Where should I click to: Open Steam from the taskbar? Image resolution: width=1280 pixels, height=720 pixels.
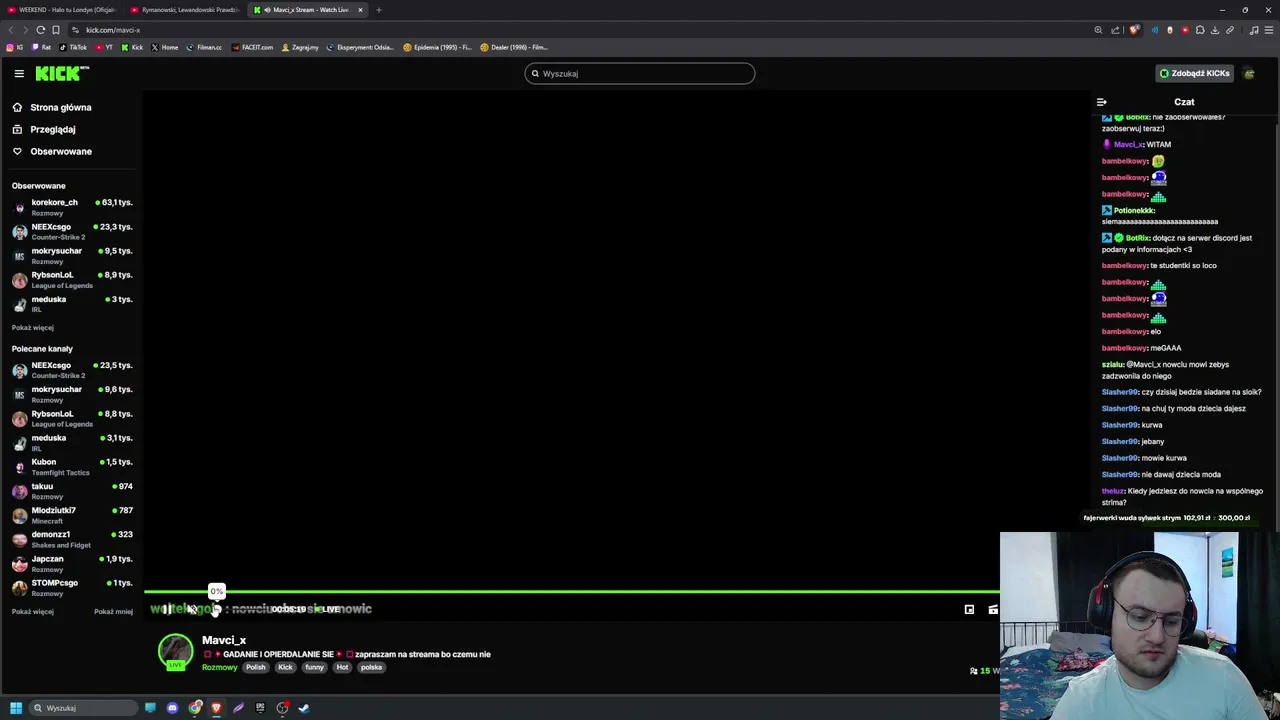[304, 708]
